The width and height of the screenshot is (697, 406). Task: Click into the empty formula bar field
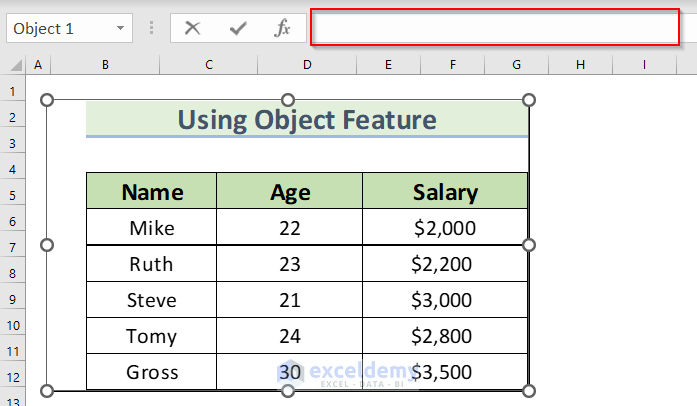495,27
